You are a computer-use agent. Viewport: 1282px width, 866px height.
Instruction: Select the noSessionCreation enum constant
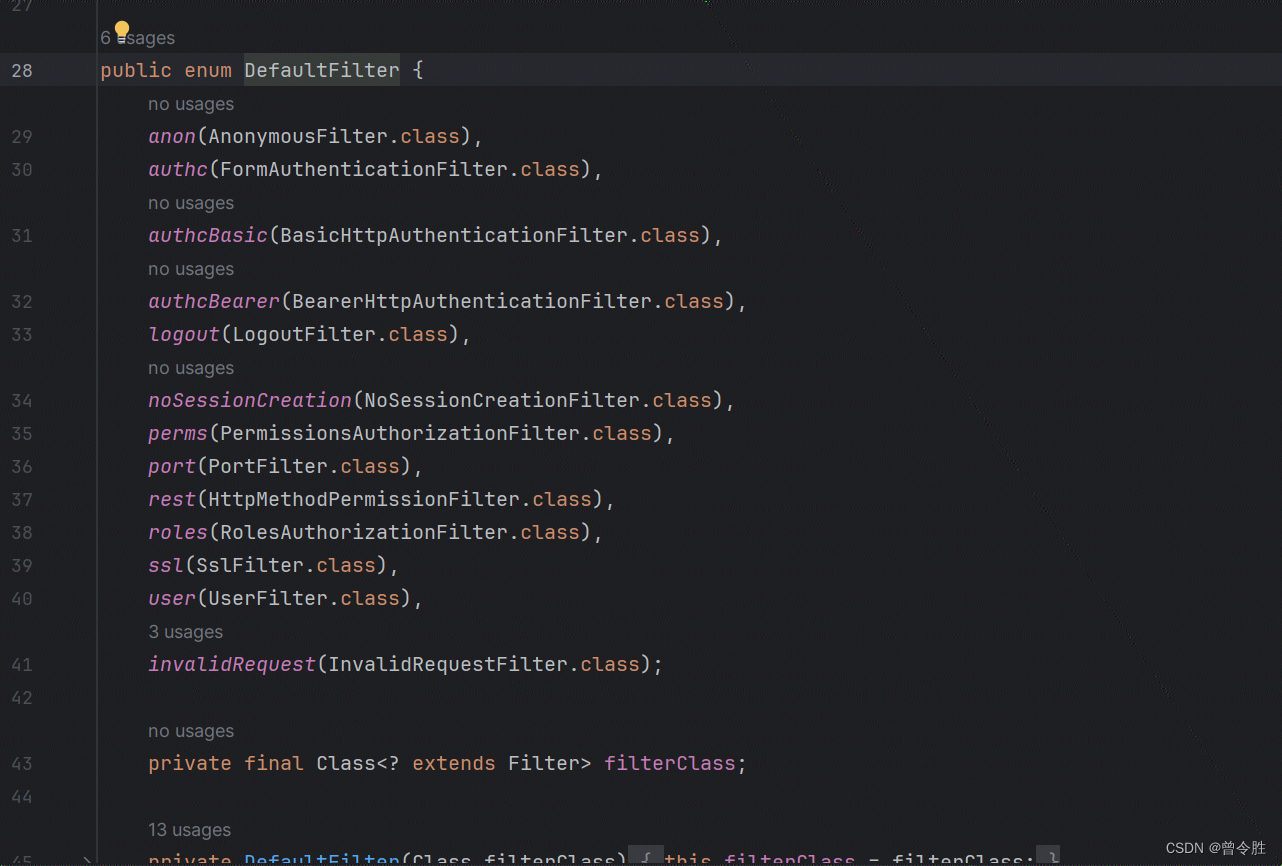[x=250, y=400]
